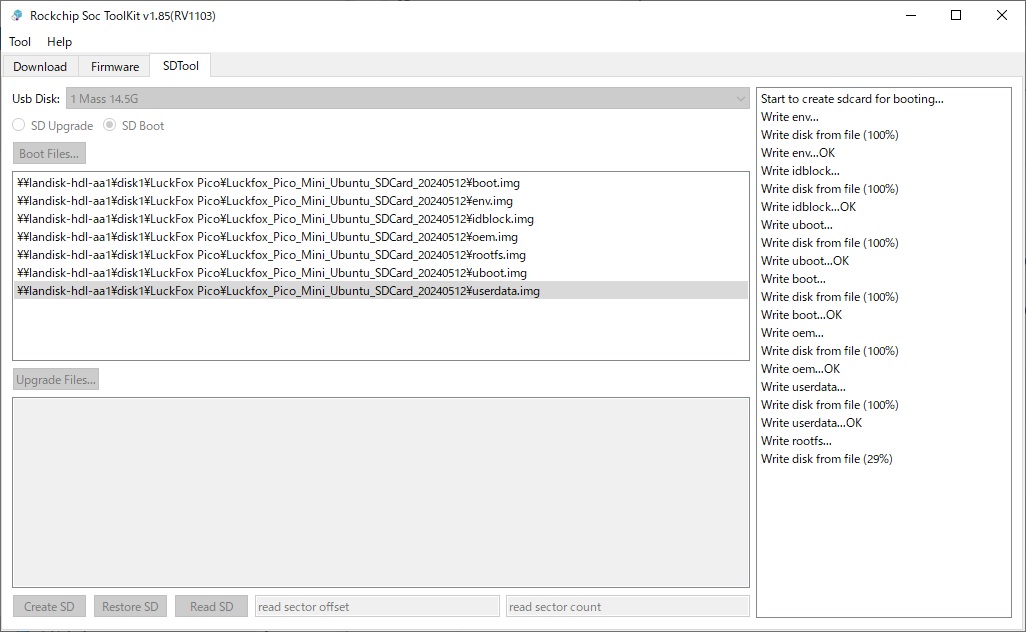This screenshot has width=1026, height=632.
Task: Focus the read sector count field
Action: [628, 606]
